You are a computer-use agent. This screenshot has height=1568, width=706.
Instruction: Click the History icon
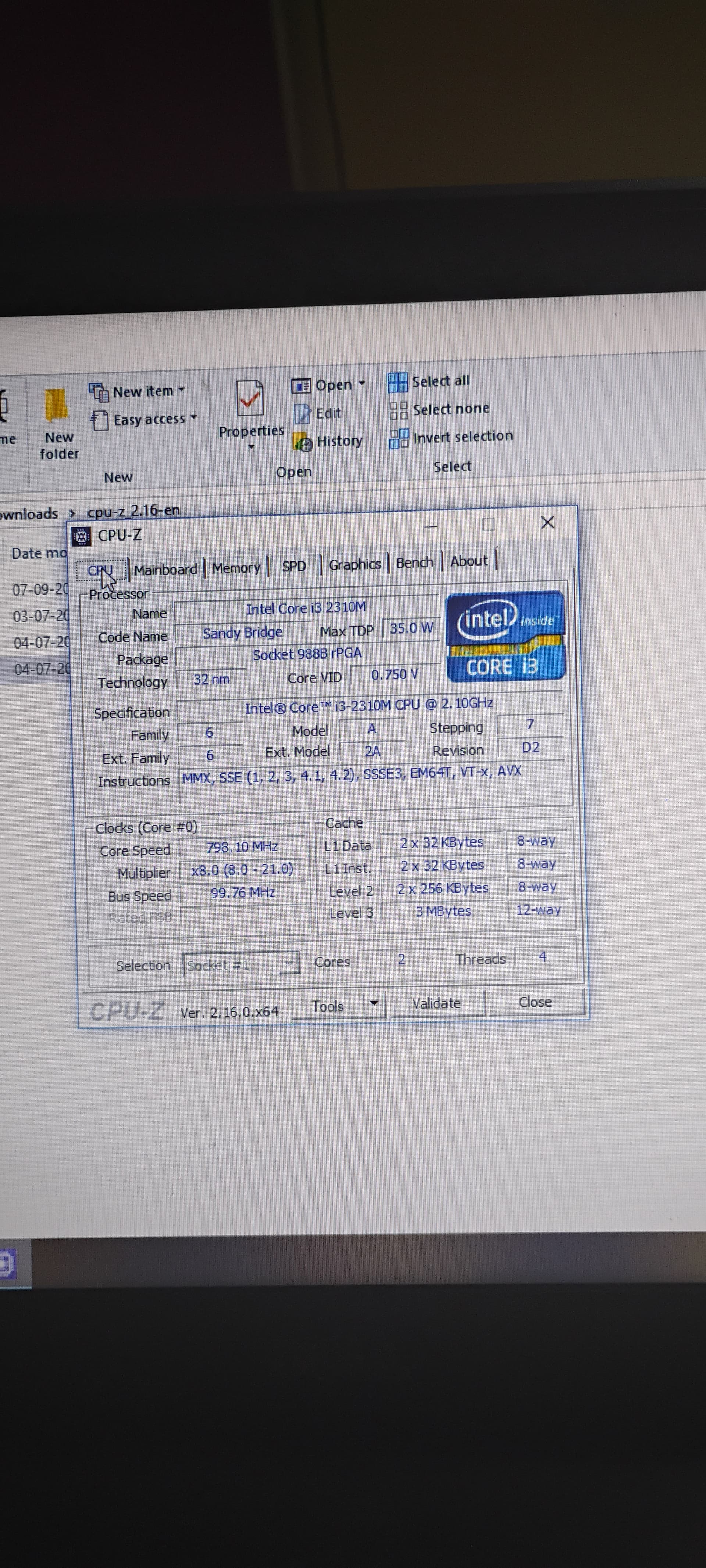click(x=303, y=442)
